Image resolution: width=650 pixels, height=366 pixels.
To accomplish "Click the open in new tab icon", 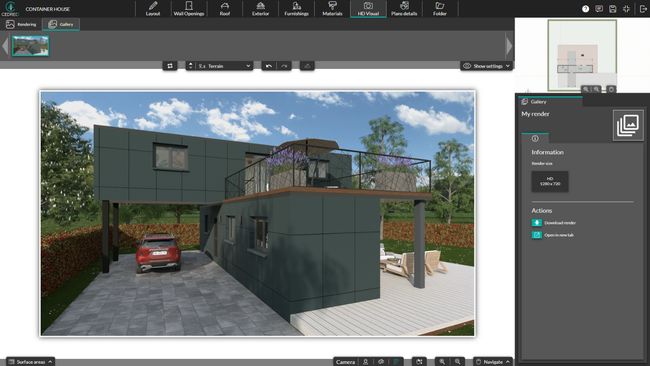I will tap(537, 235).
